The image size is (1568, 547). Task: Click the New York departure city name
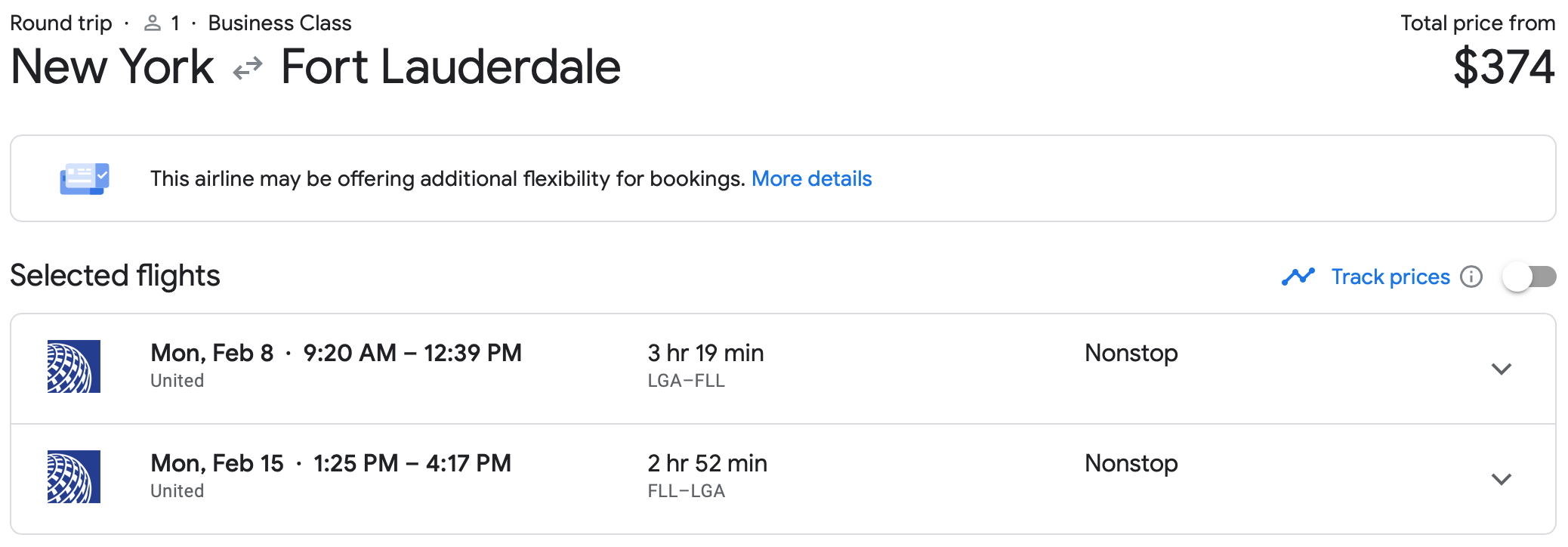(111, 68)
